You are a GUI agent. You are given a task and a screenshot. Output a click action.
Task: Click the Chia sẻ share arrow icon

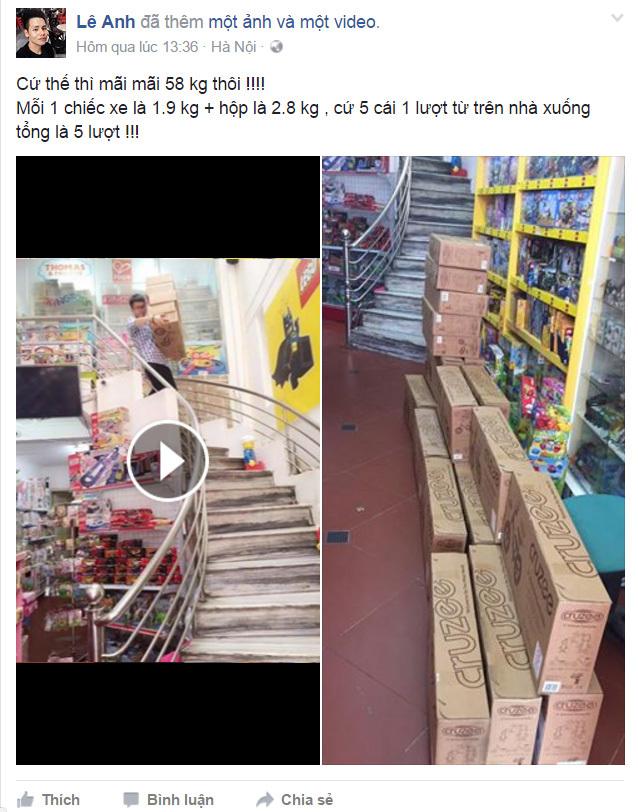point(265,800)
